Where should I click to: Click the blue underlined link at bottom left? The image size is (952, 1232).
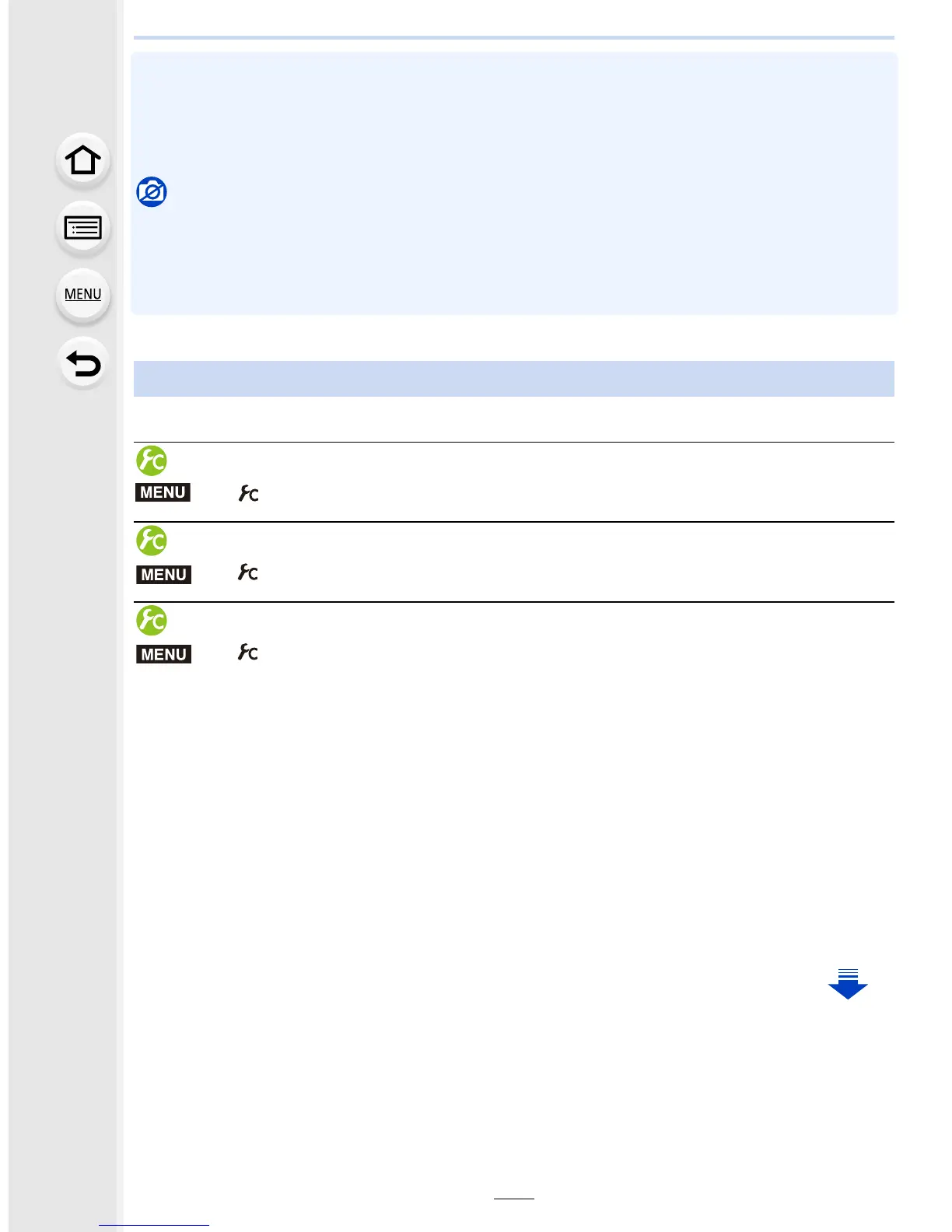[154, 1226]
